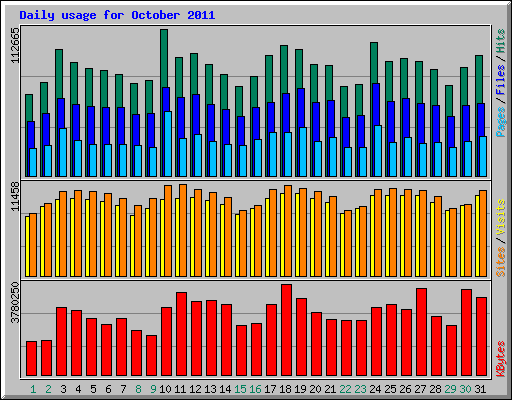
Task: Click day label 28 on the x-axis
Action: 435,389
